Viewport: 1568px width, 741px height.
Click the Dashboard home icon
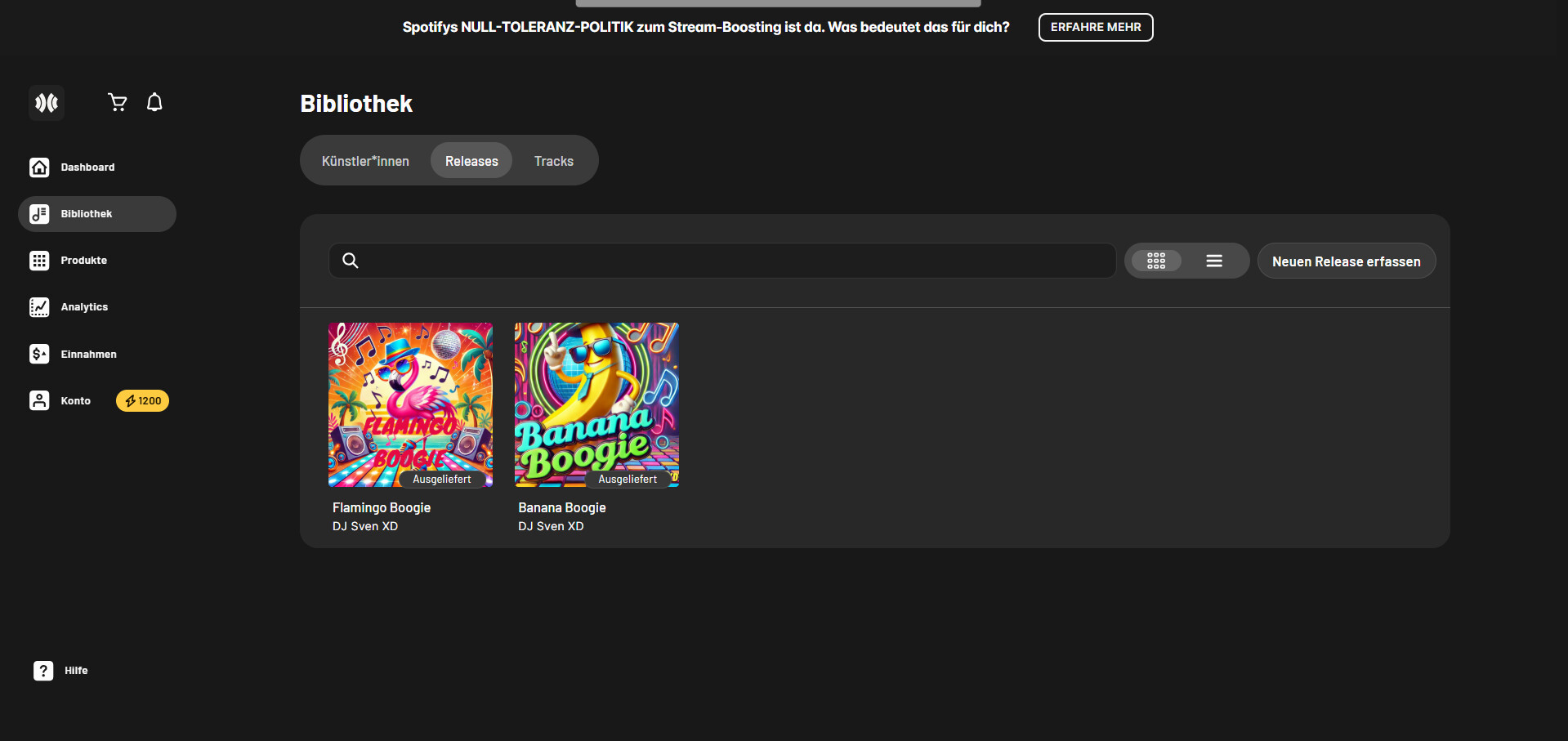[x=39, y=167]
